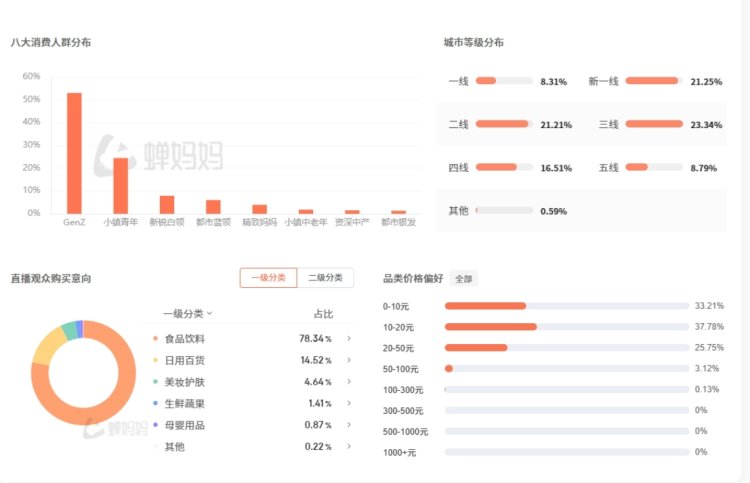Expand the 日用百货 row chevron

pyautogui.click(x=349, y=360)
